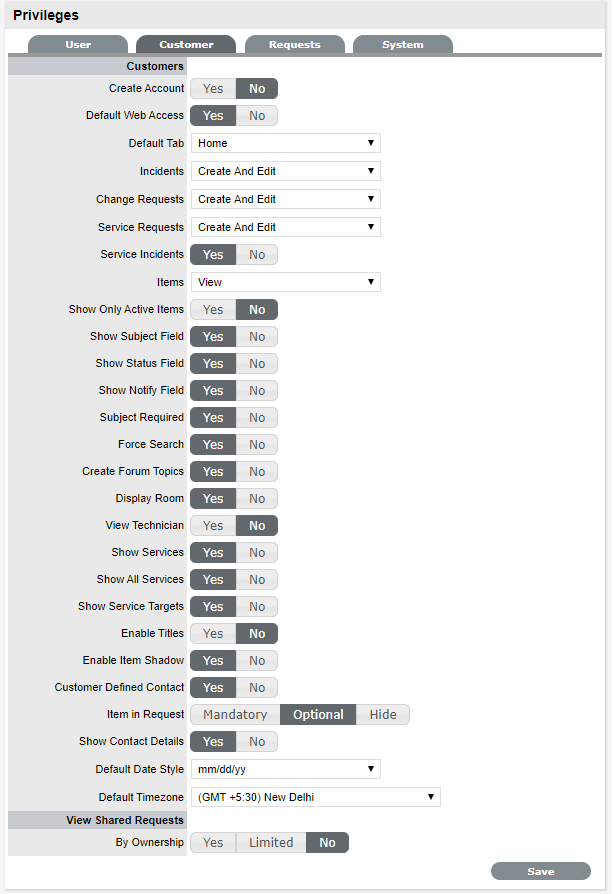Set Force Search to No
Viewport: 614px width, 894px height.
click(x=257, y=445)
